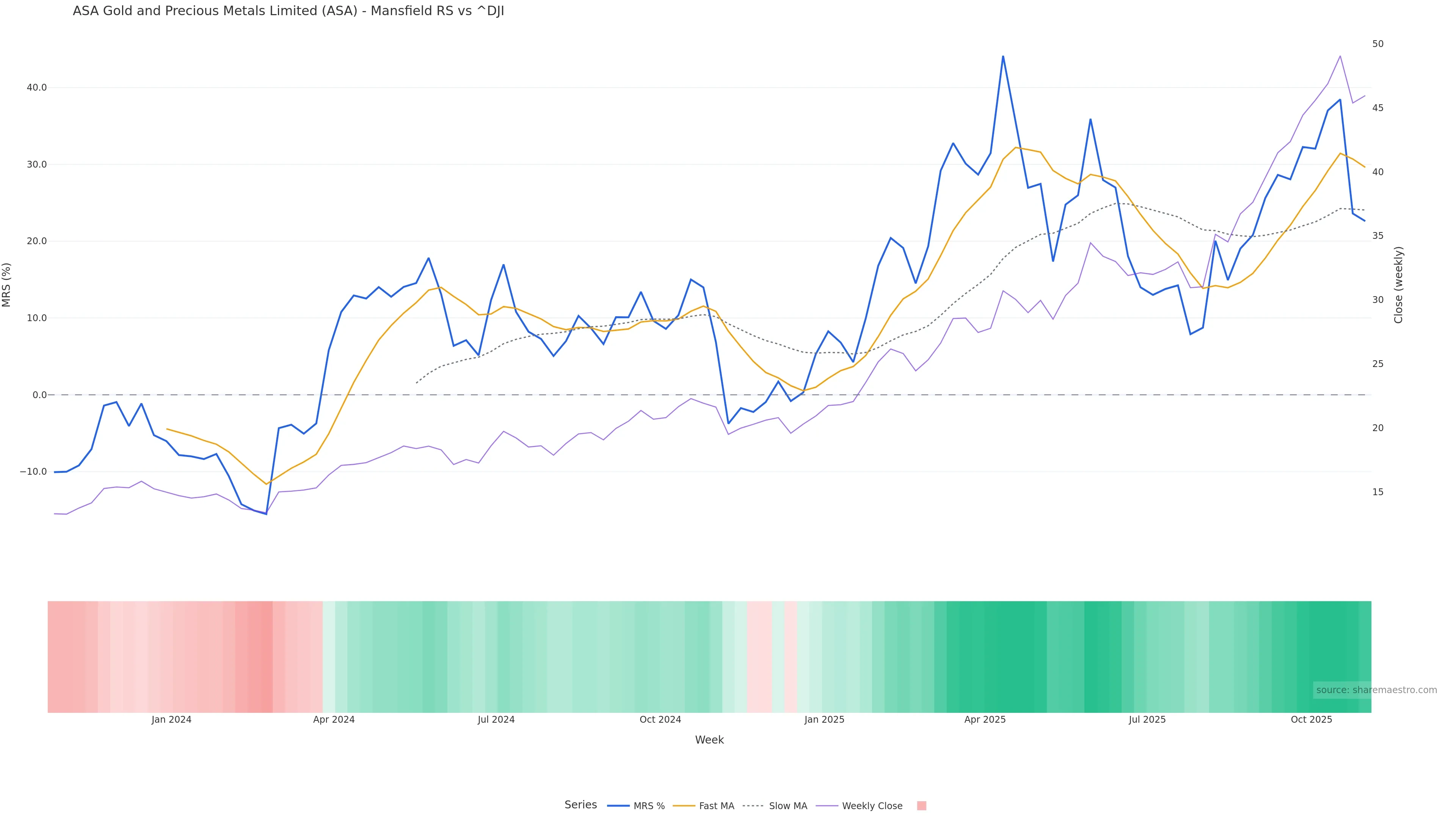1456x819 pixels.
Task: Click the 'Close (weekly)' right axis title
Action: [1398, 285]
